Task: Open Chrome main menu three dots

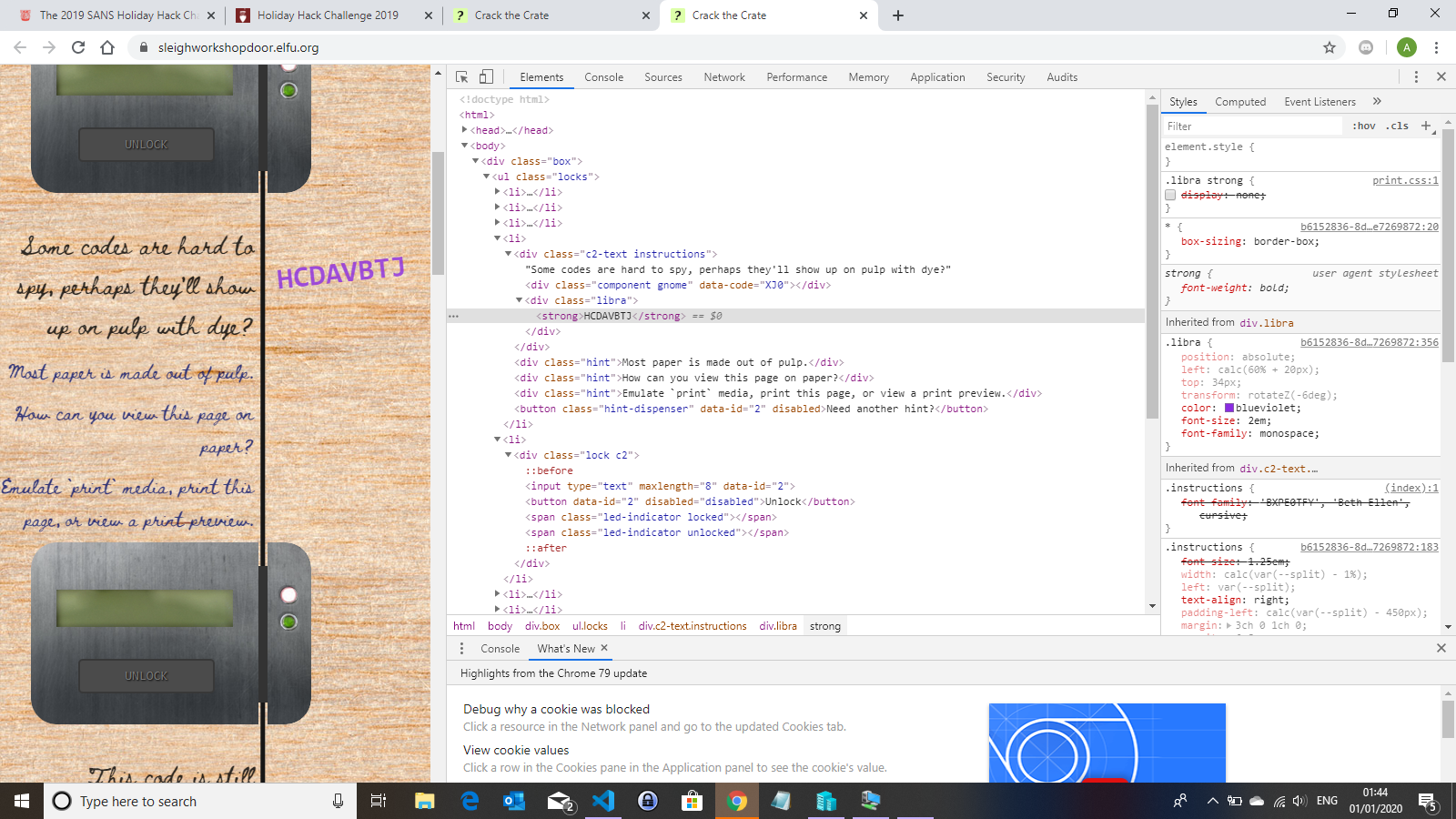Action: coord(1436,47)
